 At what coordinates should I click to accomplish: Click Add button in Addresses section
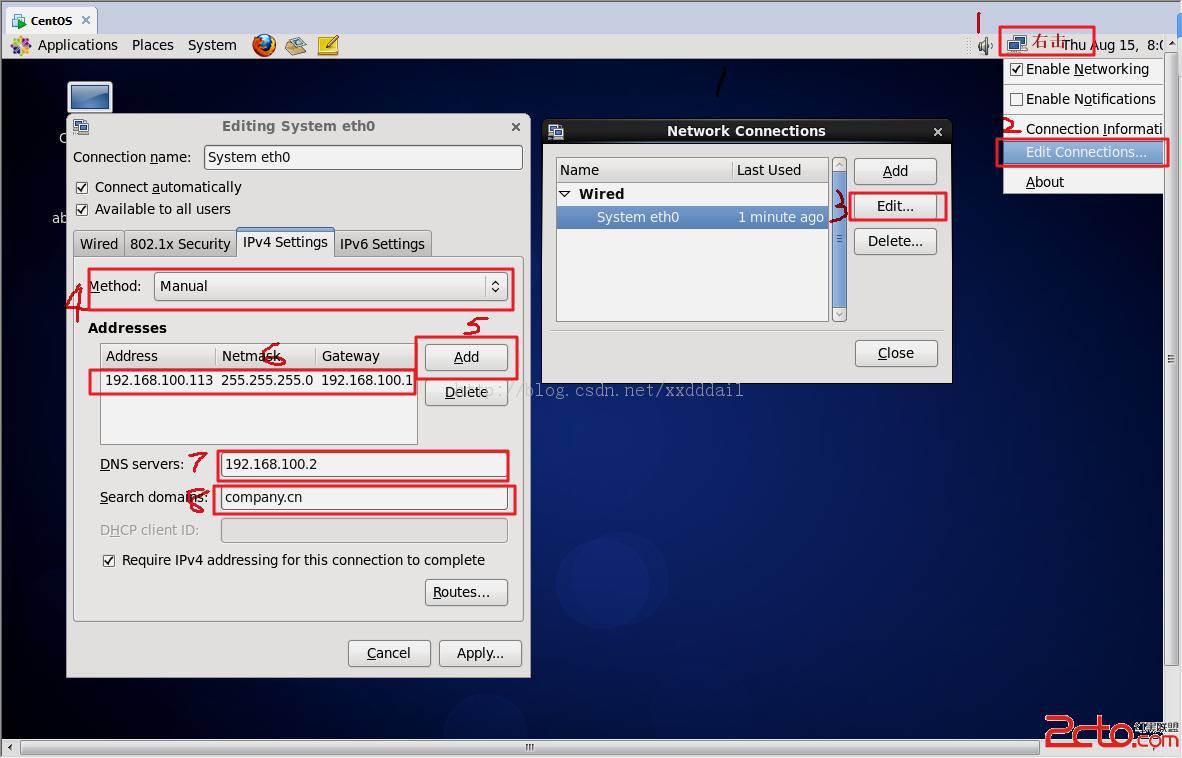coord(466,357)
